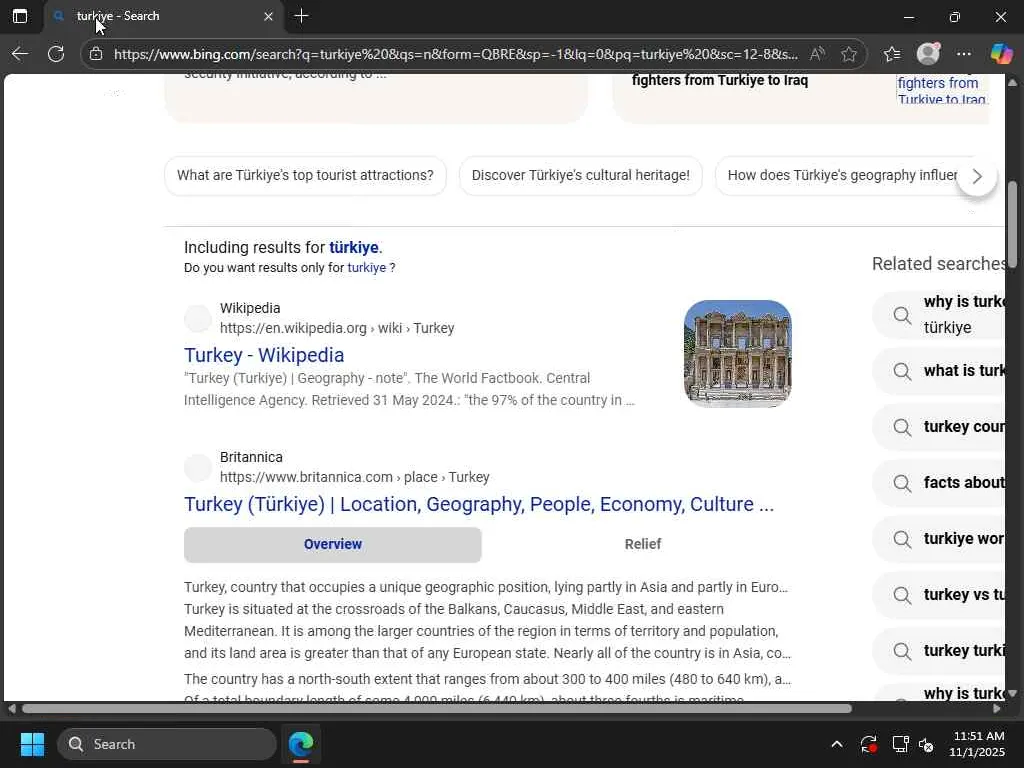The height and width of the screenshot is (768, 1024).
Task: Select 'How does Türkiye's geography' suggestion chip
Action: pos(842,176)
